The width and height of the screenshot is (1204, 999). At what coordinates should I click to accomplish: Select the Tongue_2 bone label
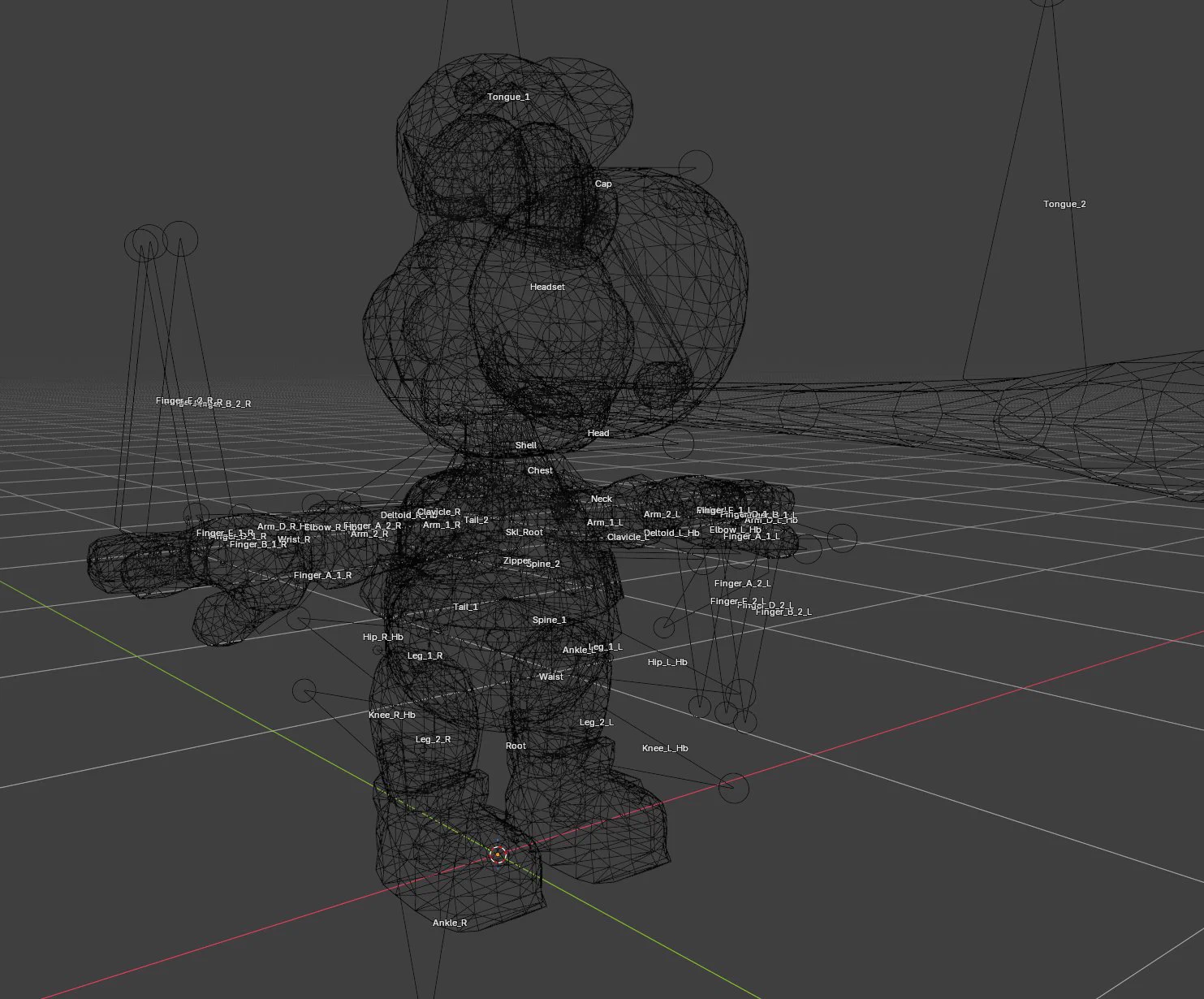(x=1064, y=204)
